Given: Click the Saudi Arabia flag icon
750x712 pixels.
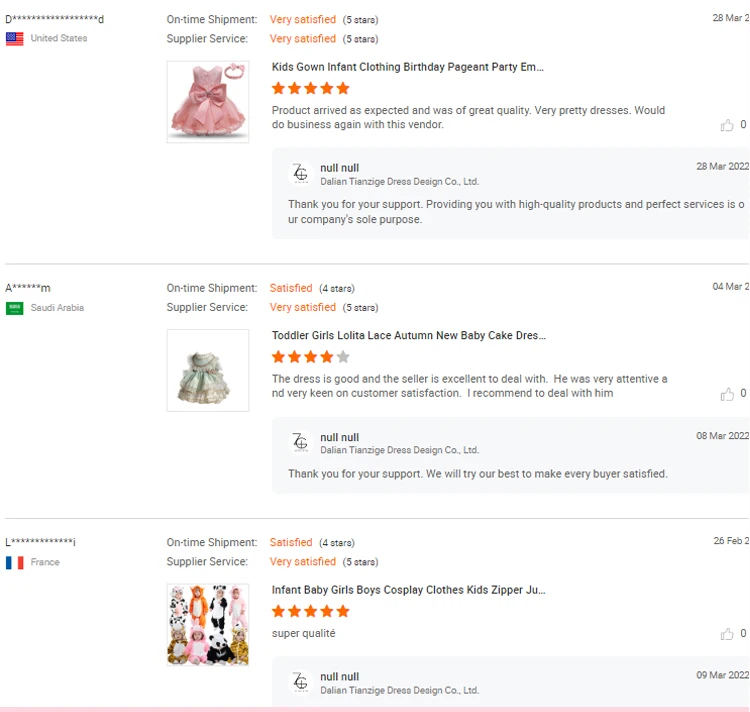Looking at the screenshot, I should [15, 308].
